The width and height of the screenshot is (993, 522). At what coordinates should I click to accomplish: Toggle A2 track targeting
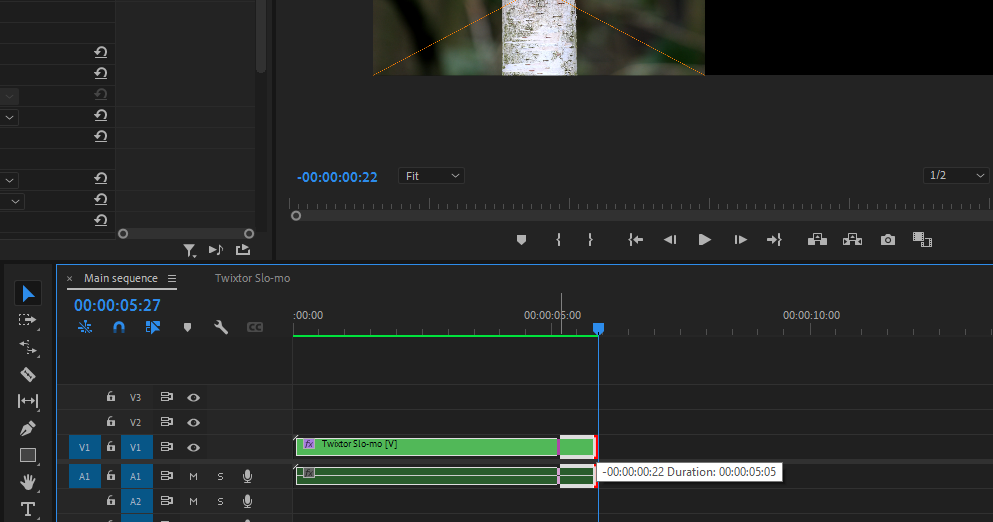coord(136,501)
